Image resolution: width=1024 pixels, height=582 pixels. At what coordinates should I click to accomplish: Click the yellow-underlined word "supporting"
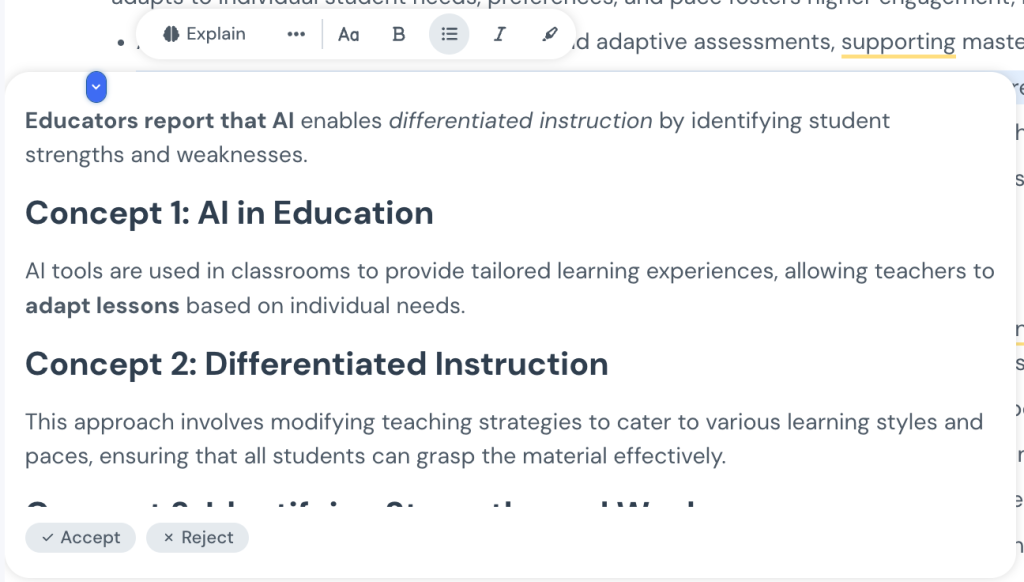(898, 42)
